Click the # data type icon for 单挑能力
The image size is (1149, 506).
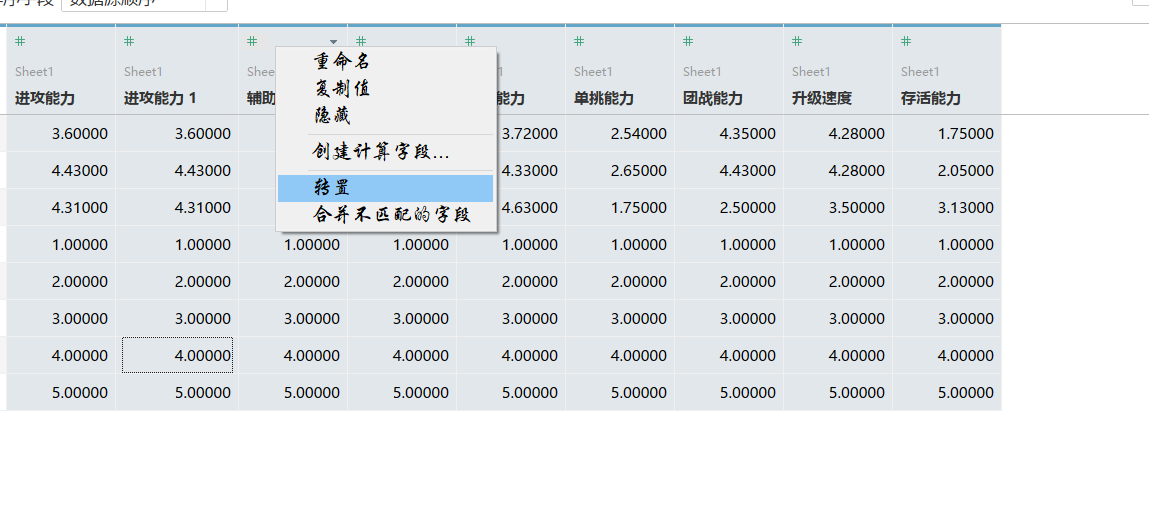[x=579, y=42]
